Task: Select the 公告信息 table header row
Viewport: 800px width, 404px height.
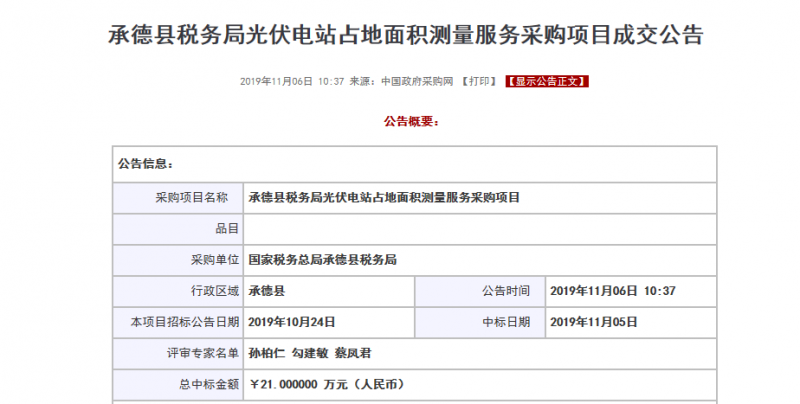Action: pos(413,164)
